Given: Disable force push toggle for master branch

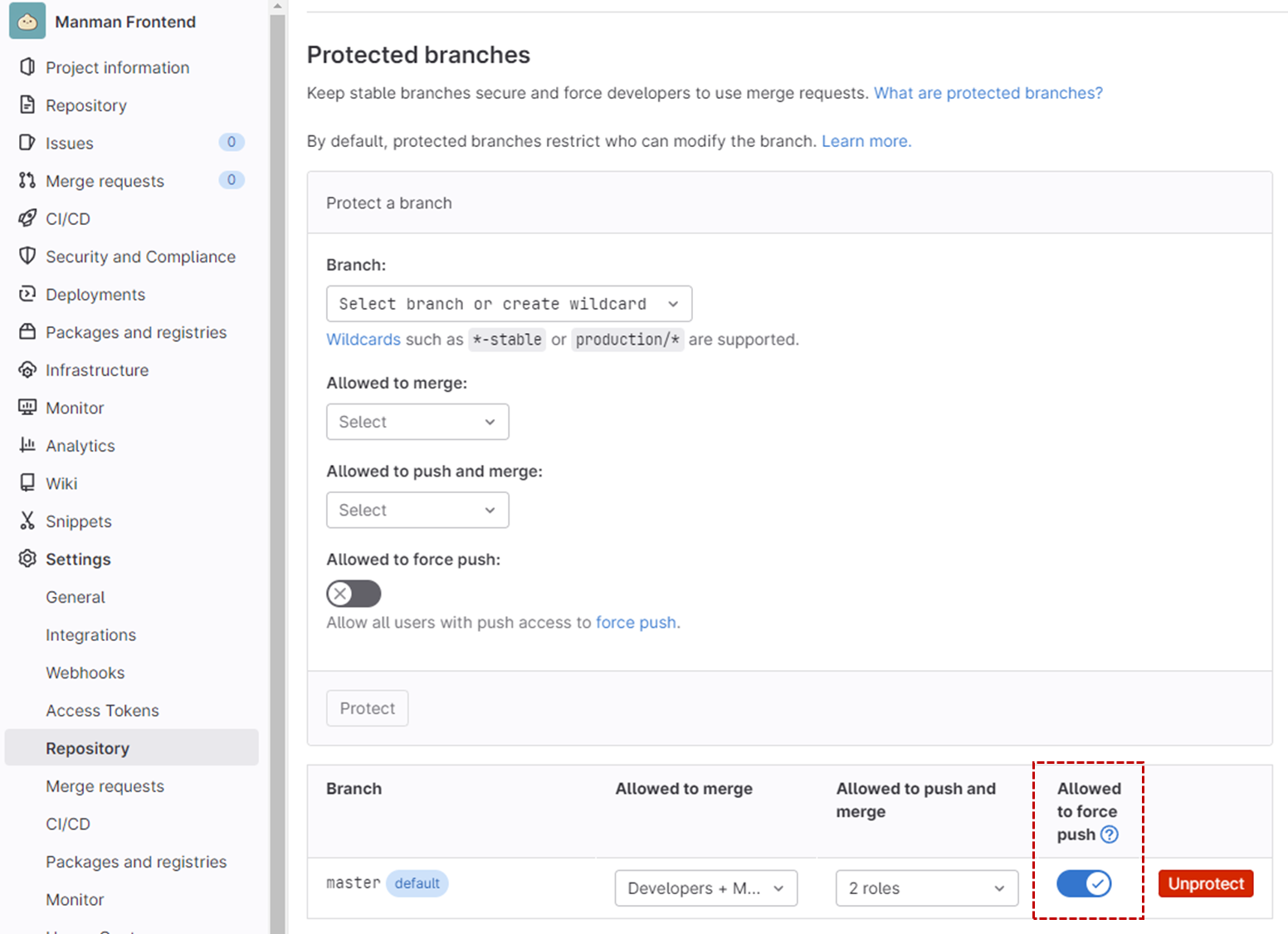Looking at the screenshot, I should click(1084, 883).
